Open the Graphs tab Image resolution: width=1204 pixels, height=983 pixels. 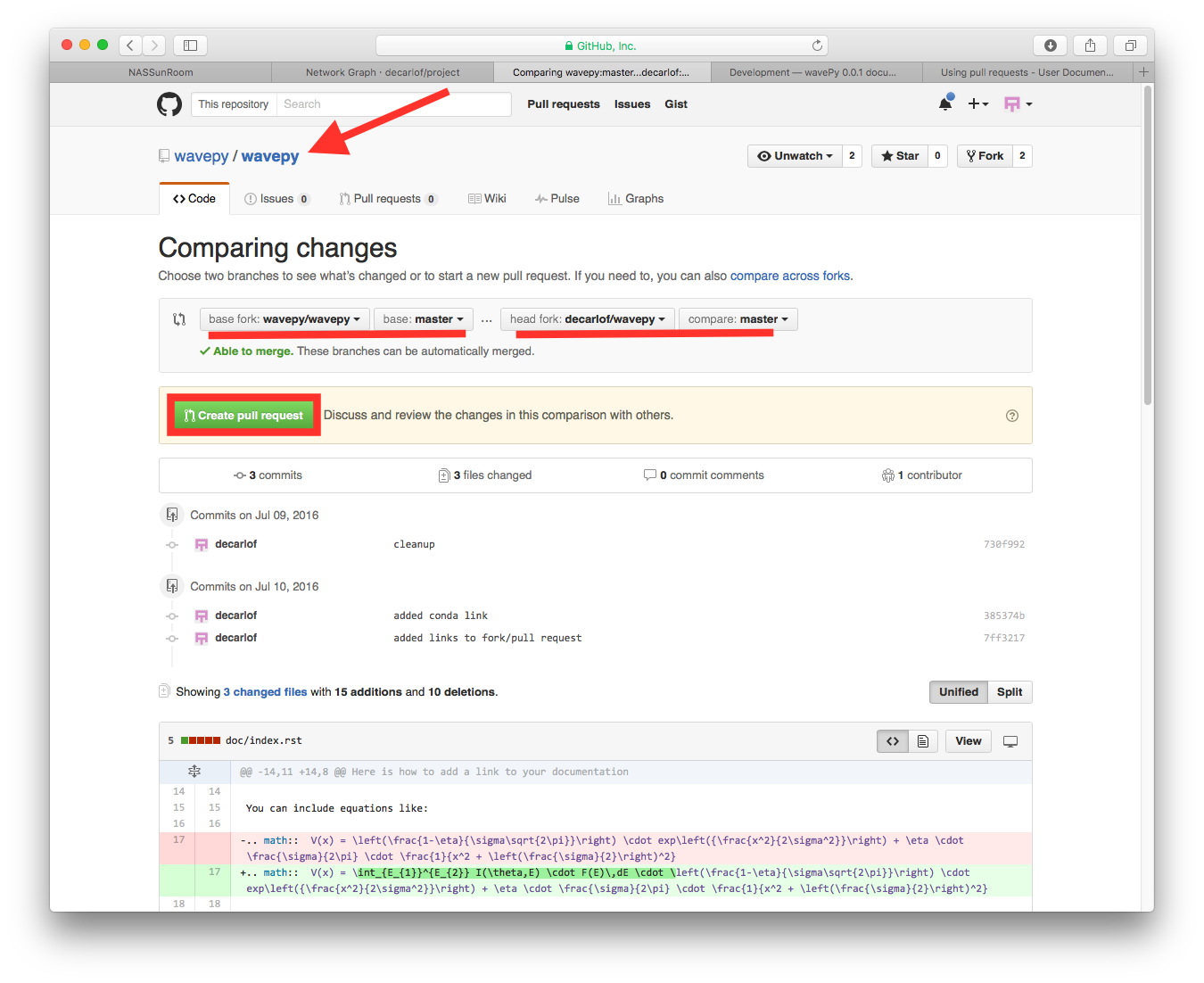click(x=636, y=199)
